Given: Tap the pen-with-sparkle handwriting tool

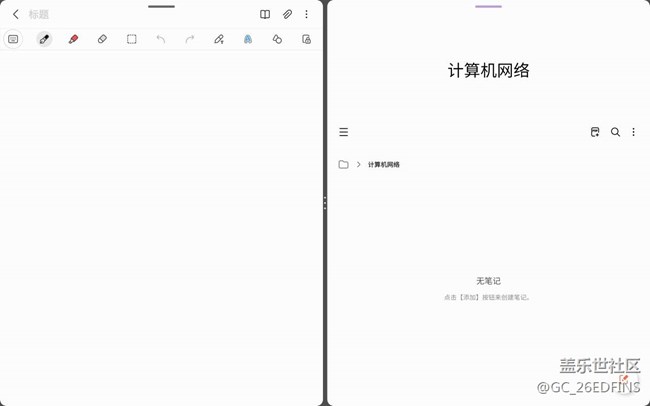Looking at the screenshot, I should (219, 39).
